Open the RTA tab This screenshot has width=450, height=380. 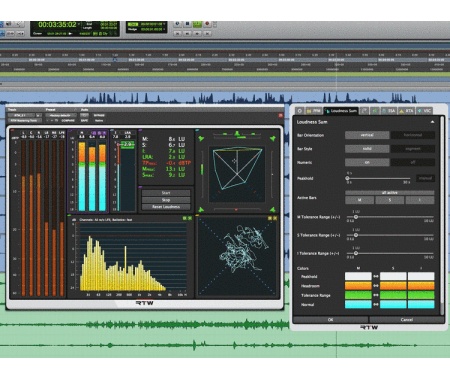click(x=407, y=111)
